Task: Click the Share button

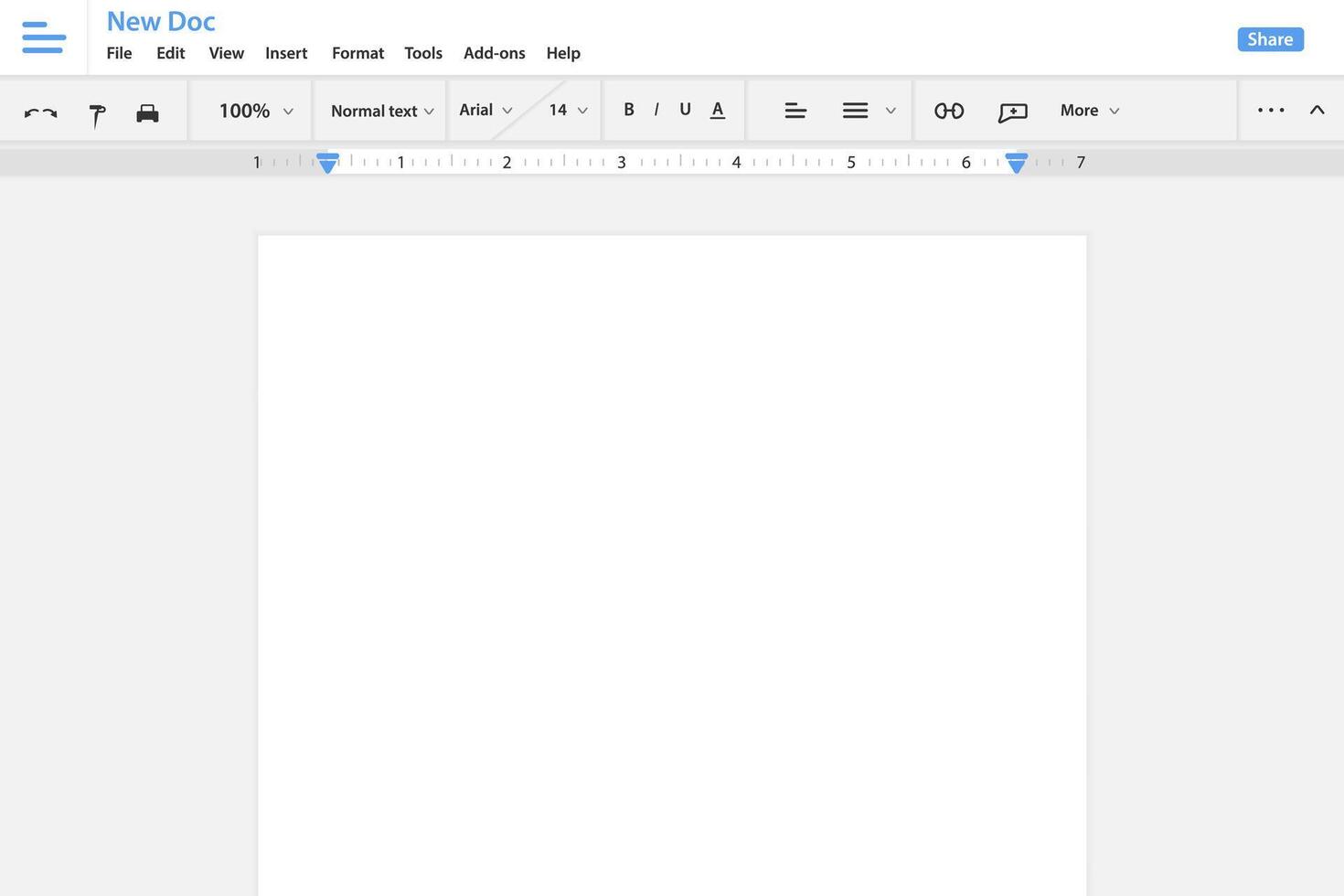Action: (x=1271, y=39)
